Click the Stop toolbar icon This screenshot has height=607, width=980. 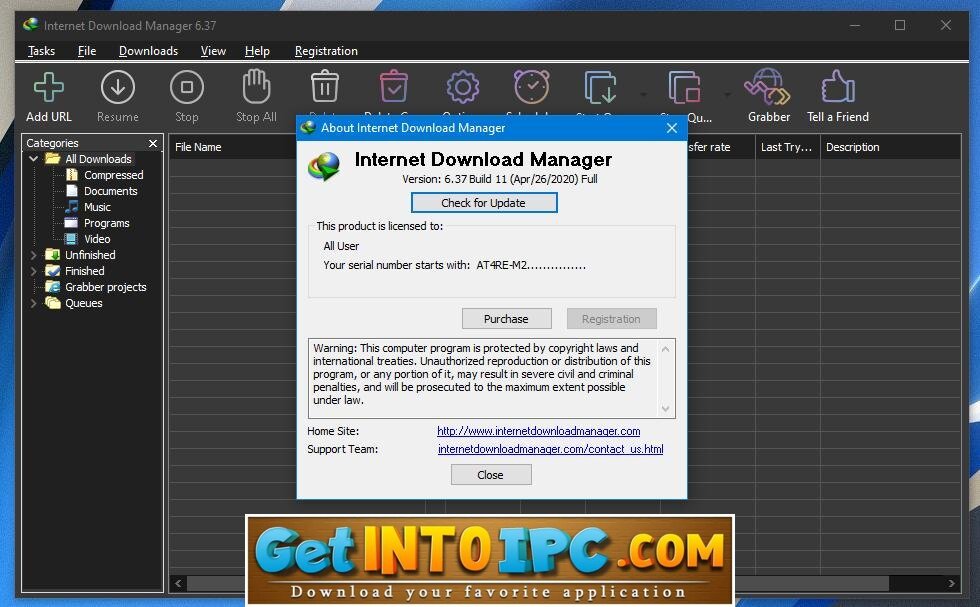point(186,87)
